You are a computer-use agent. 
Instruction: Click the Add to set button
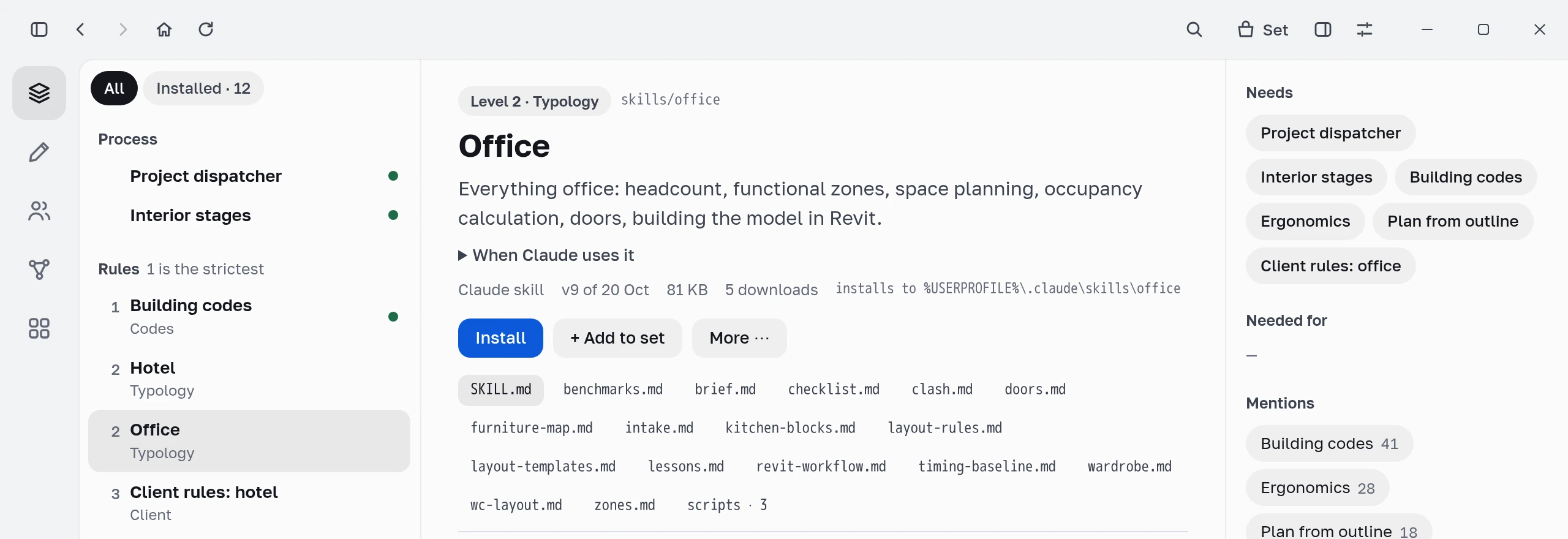tap(617, 338)
